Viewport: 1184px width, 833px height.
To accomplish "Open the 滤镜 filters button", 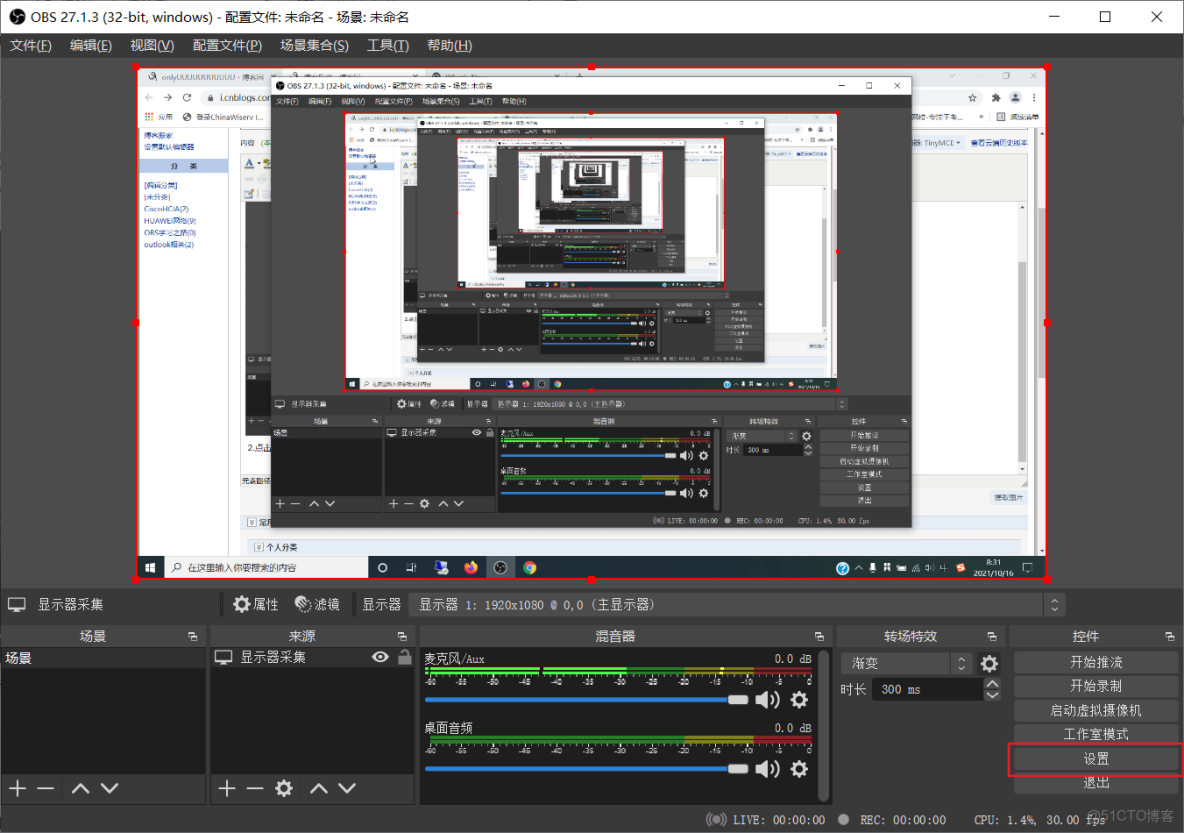I will point(317,604).
